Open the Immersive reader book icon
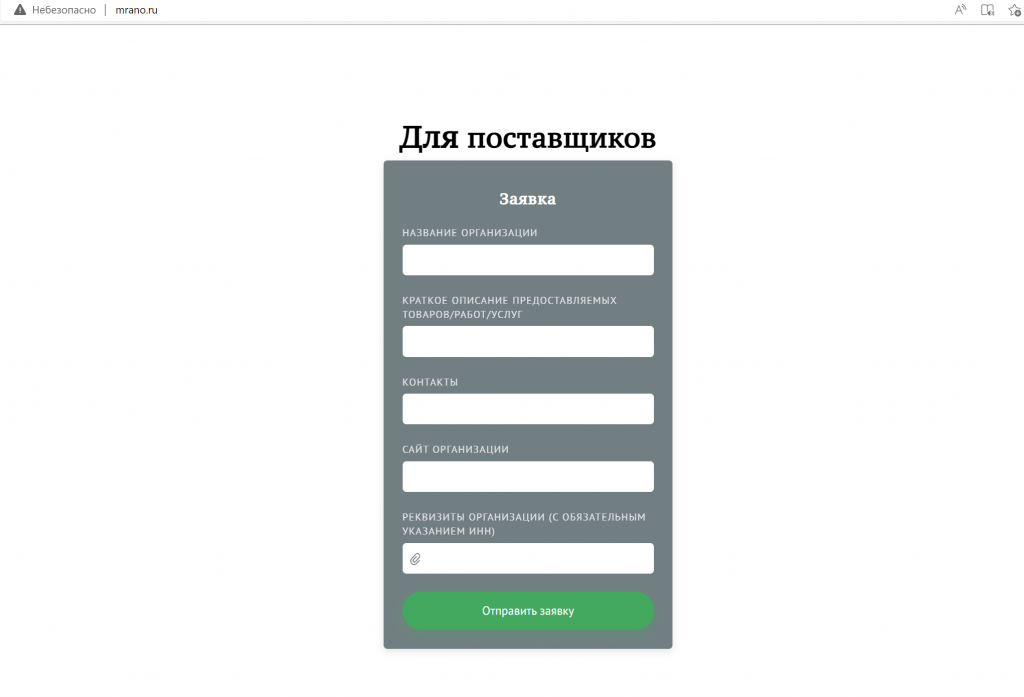The height and width of the screenshot is (697, 1024). [987, 10]
